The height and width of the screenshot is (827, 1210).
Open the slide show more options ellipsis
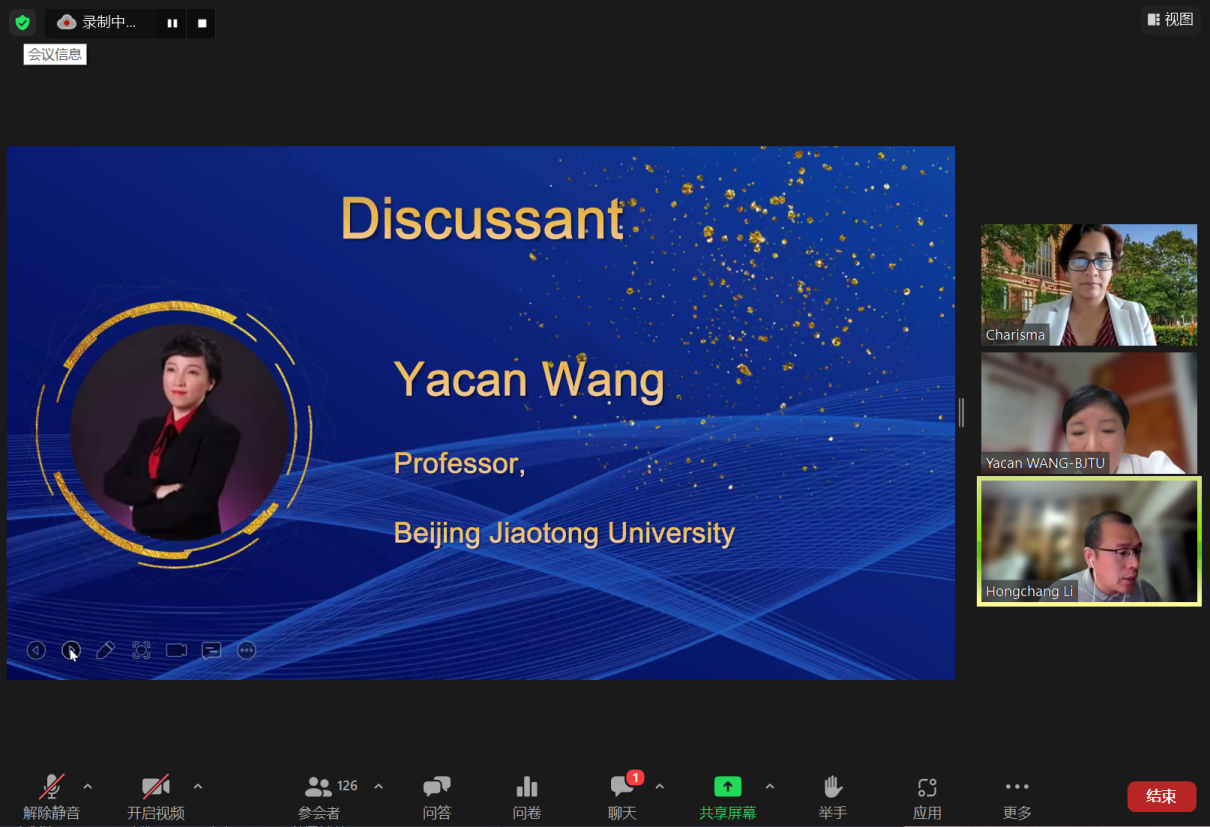pos(247,650)
